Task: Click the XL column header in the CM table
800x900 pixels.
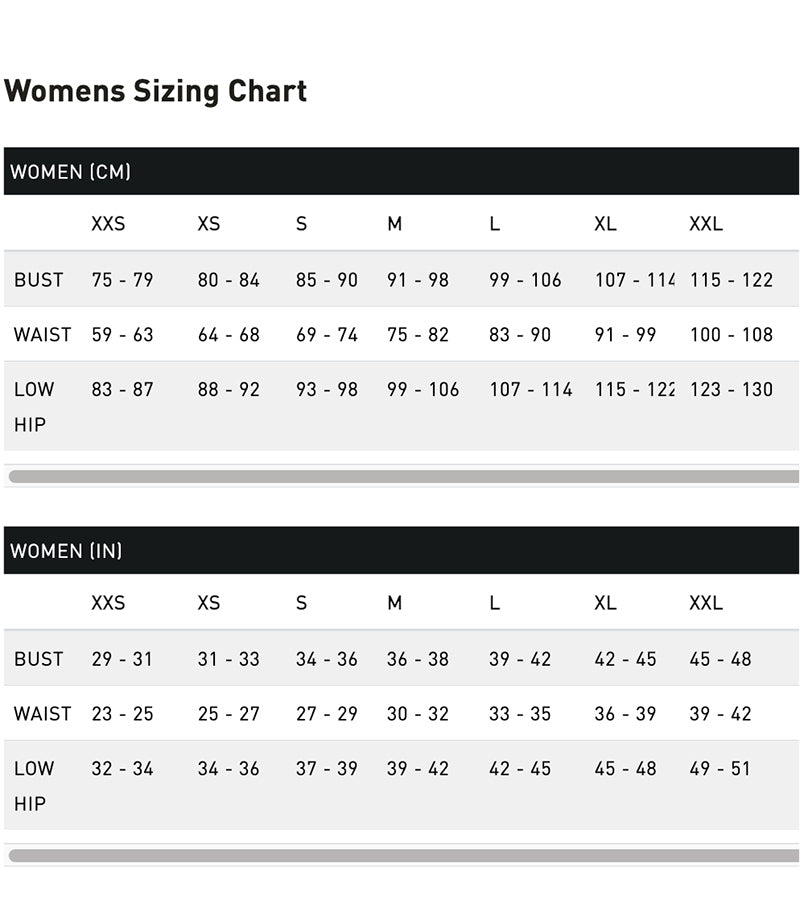Action: 605,224
